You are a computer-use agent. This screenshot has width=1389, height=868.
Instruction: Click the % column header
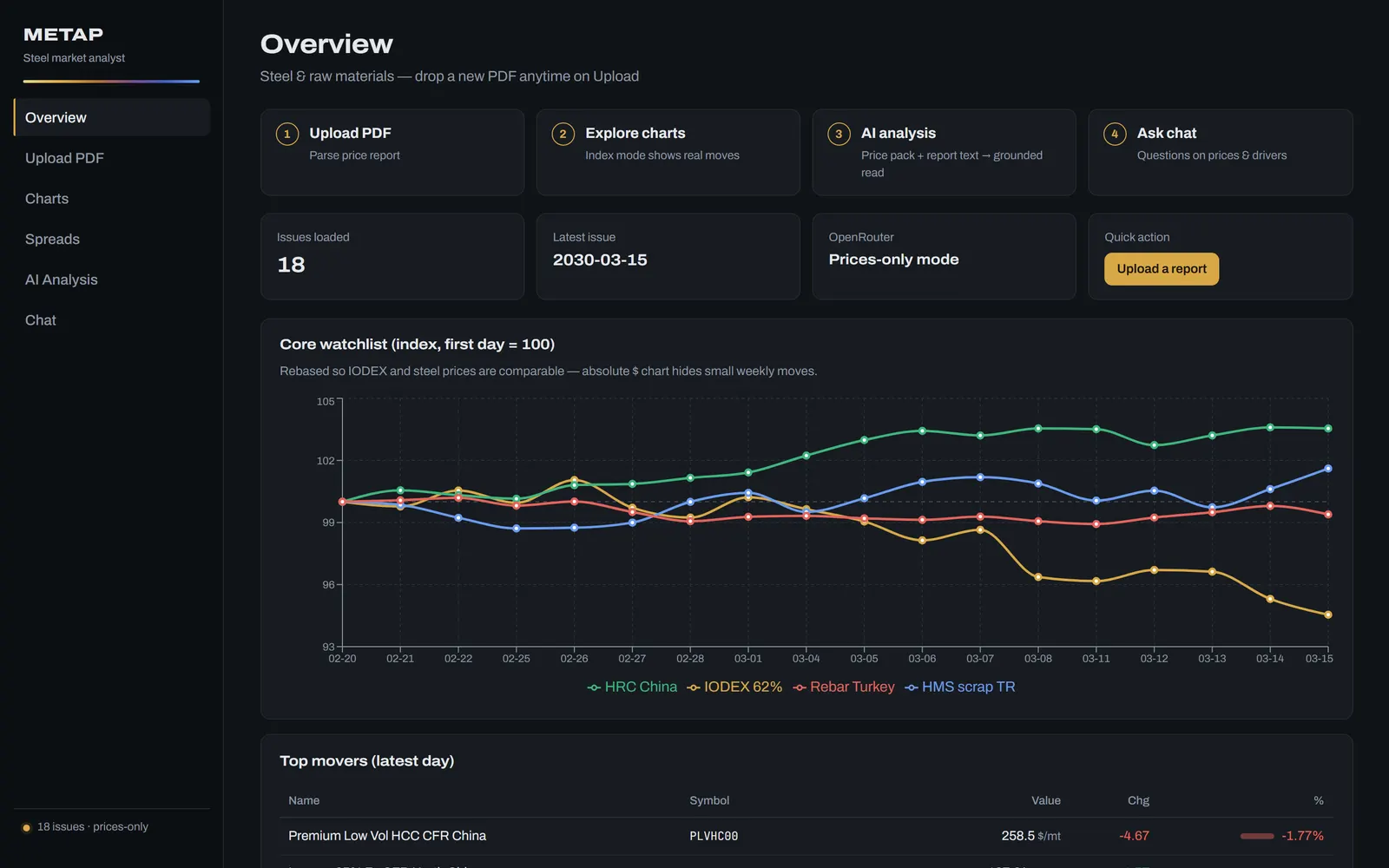coord(1319,800)
